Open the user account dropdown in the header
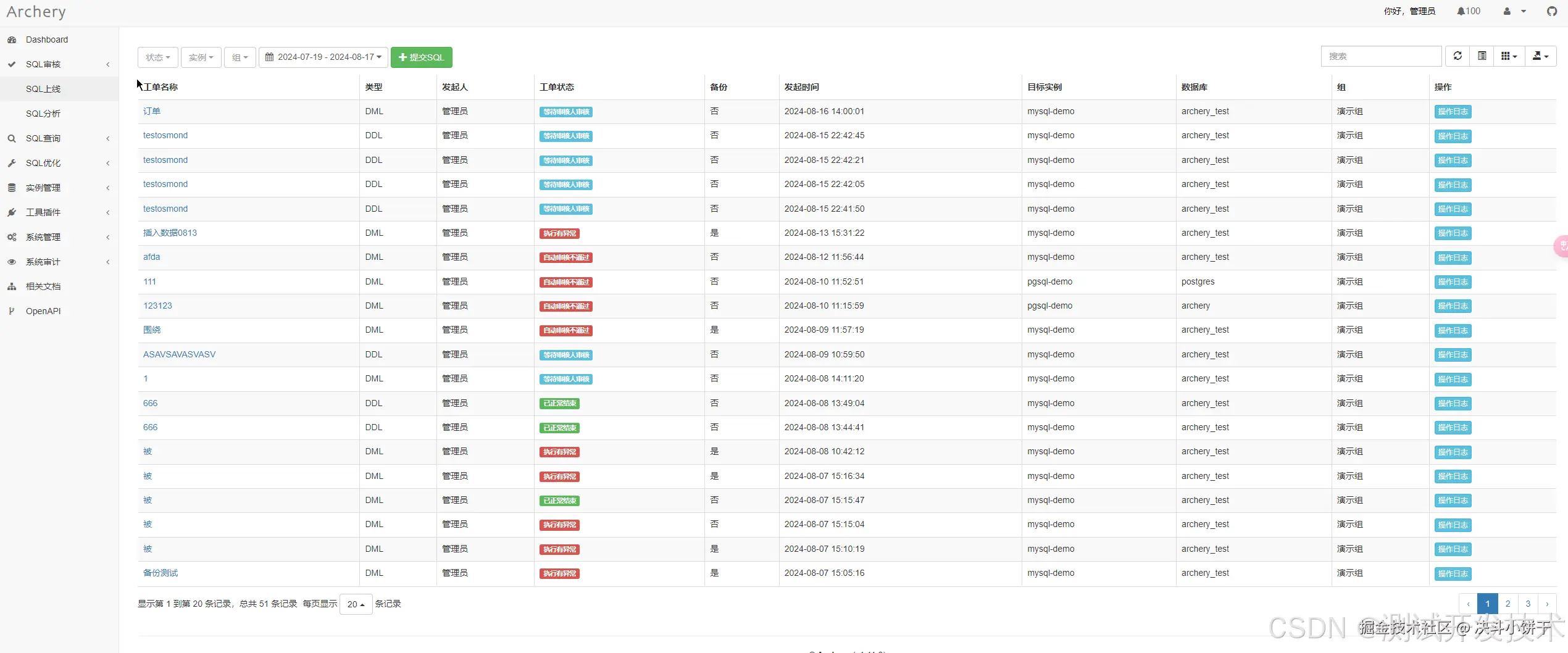Screen dimensions: 1568x653 point(1515,11)
